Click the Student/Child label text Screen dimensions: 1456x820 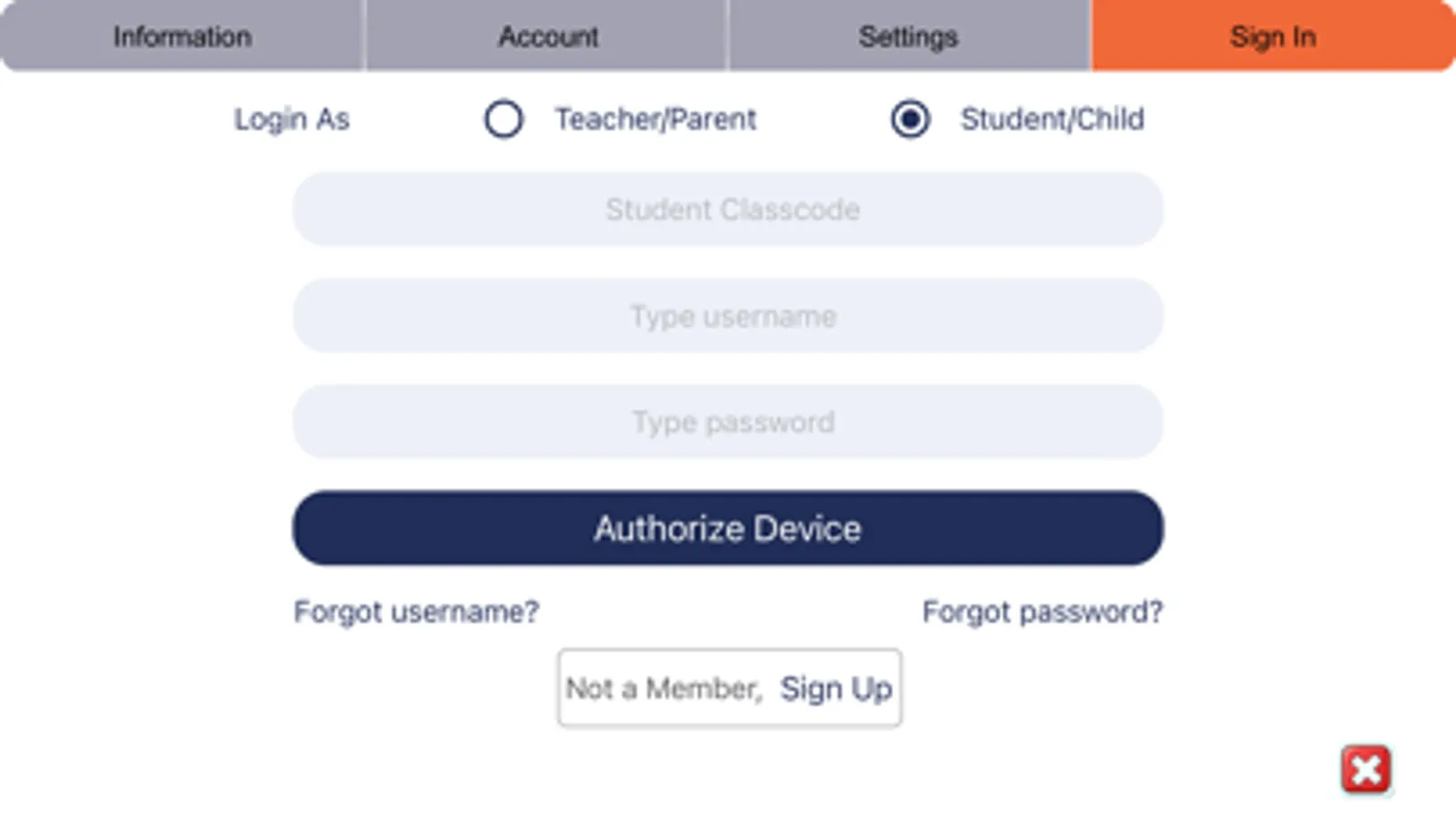[x=1052, y=119]
